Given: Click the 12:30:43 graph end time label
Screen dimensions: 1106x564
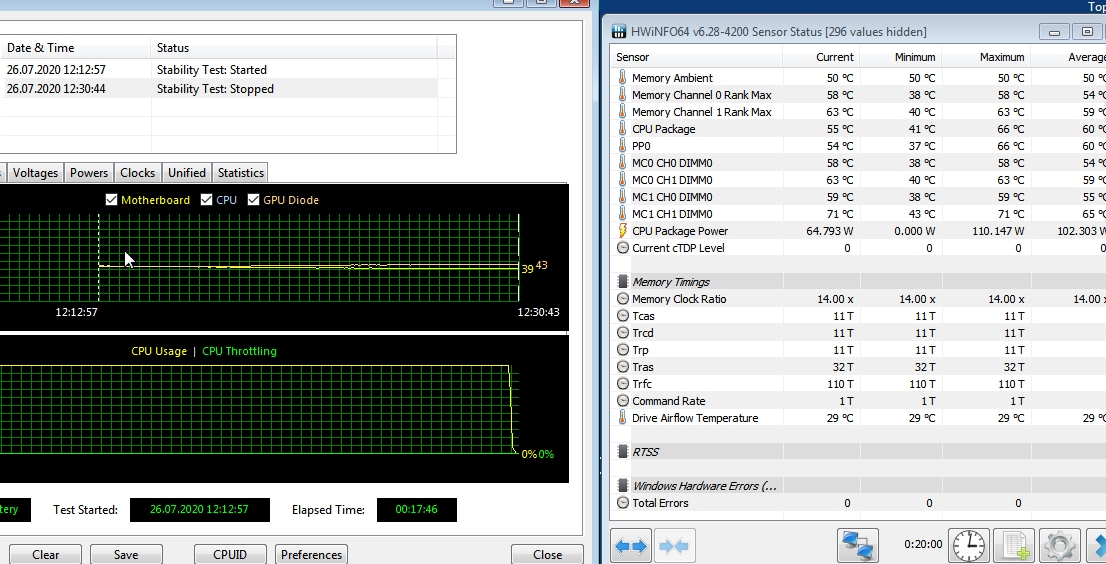Looking at the screenshot, I should pyautogui.click(x=538, y=312).
